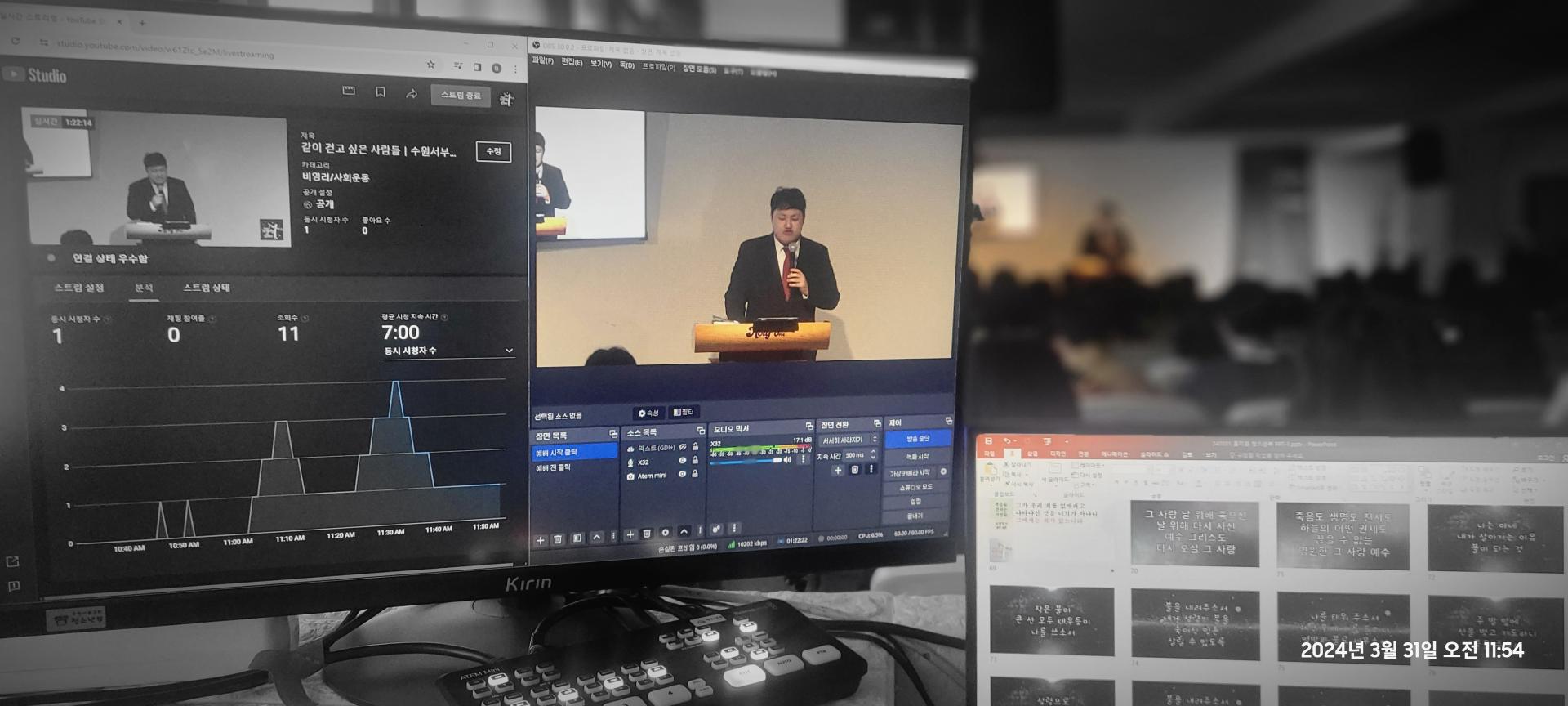Open source 필터 filters button above docks

684,412
